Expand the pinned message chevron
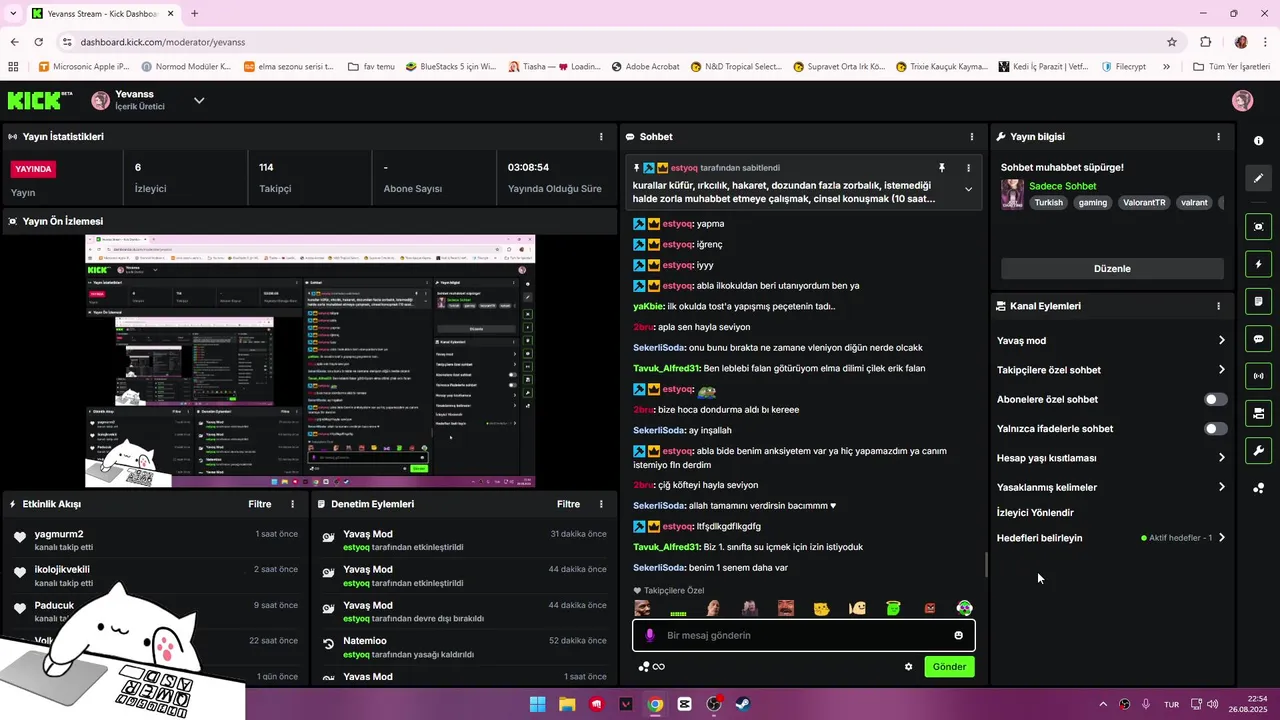 [968, 189]
